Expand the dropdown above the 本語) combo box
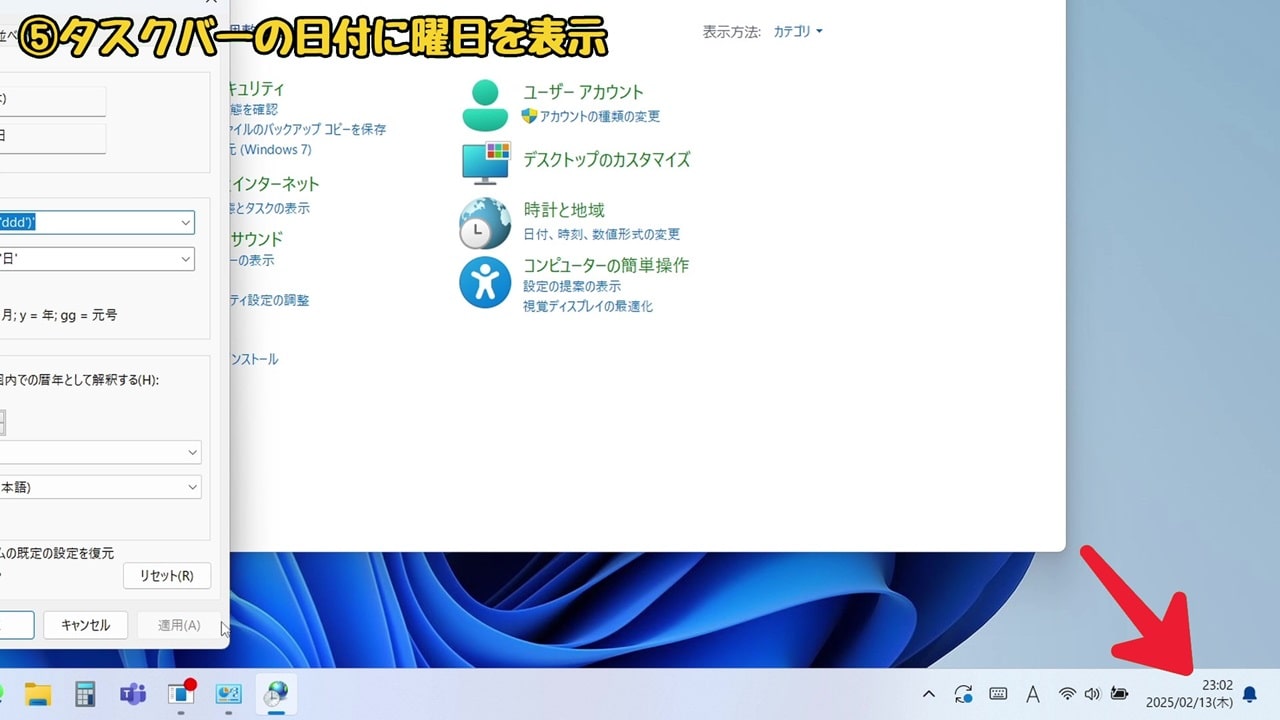Screen dimensions: 1280x720 point(193,452)
